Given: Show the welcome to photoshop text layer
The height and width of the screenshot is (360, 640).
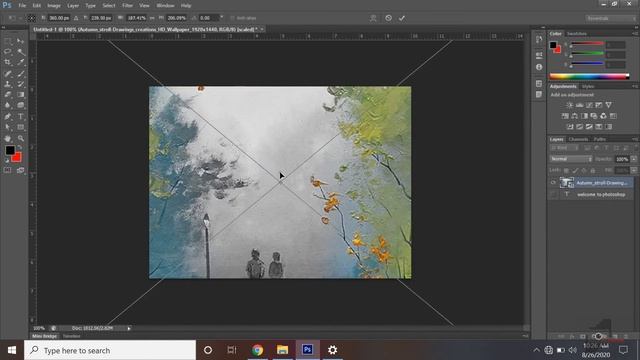Looking at the screenshot, I should pos(553,195).
